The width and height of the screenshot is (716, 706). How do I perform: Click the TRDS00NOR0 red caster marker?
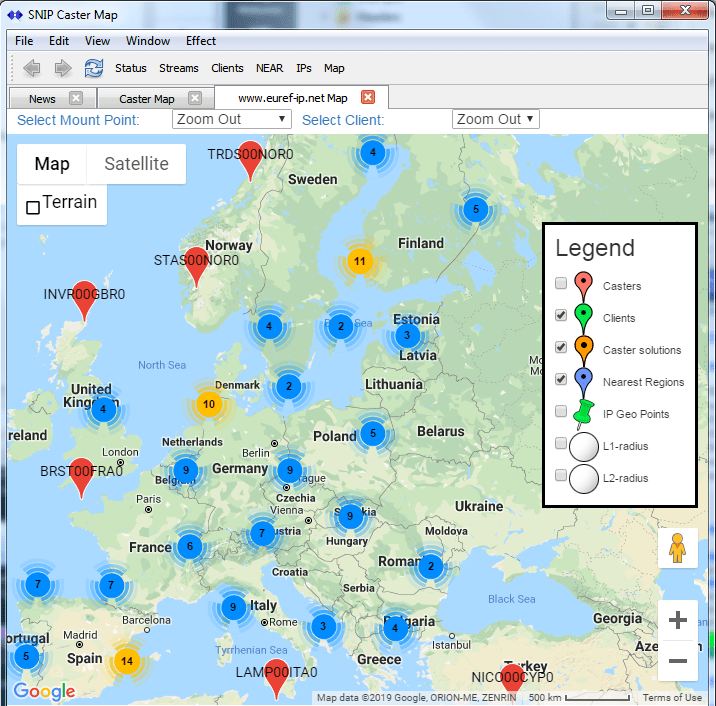250,161
